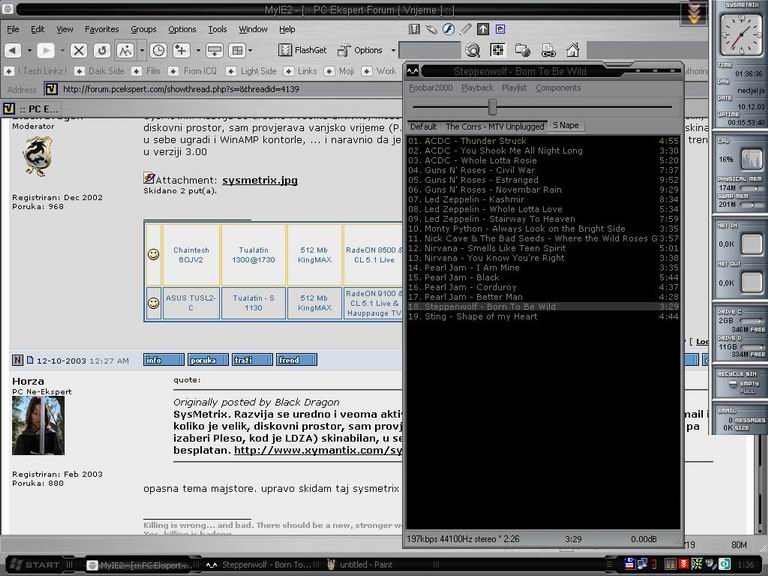
Task: Open the sysmetrix.jpg attachment link
Action: tap(259, 180)
